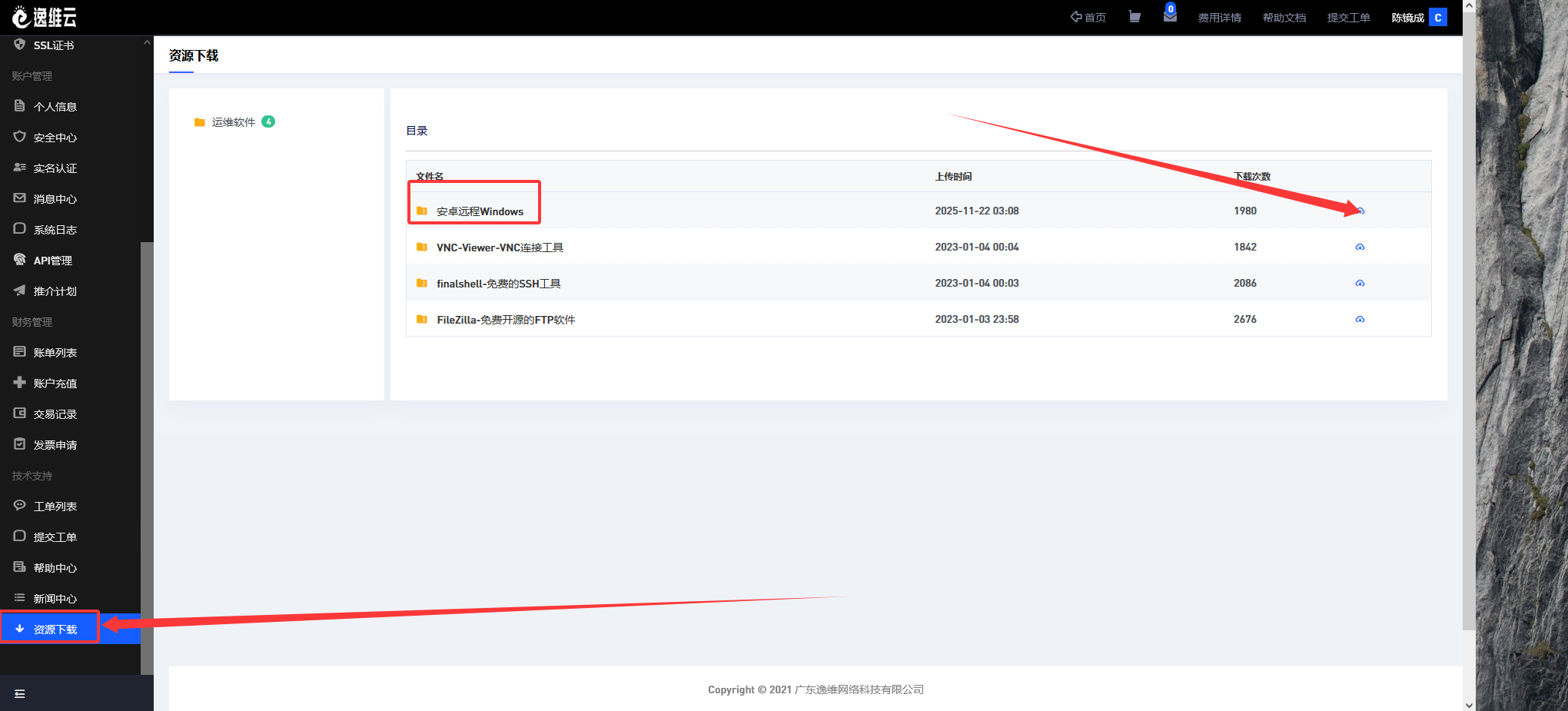Collapse sidebar using bottom-left menu icon
Image resolution: width=1568 pixels, height=711 pixels.
(20, 693)
